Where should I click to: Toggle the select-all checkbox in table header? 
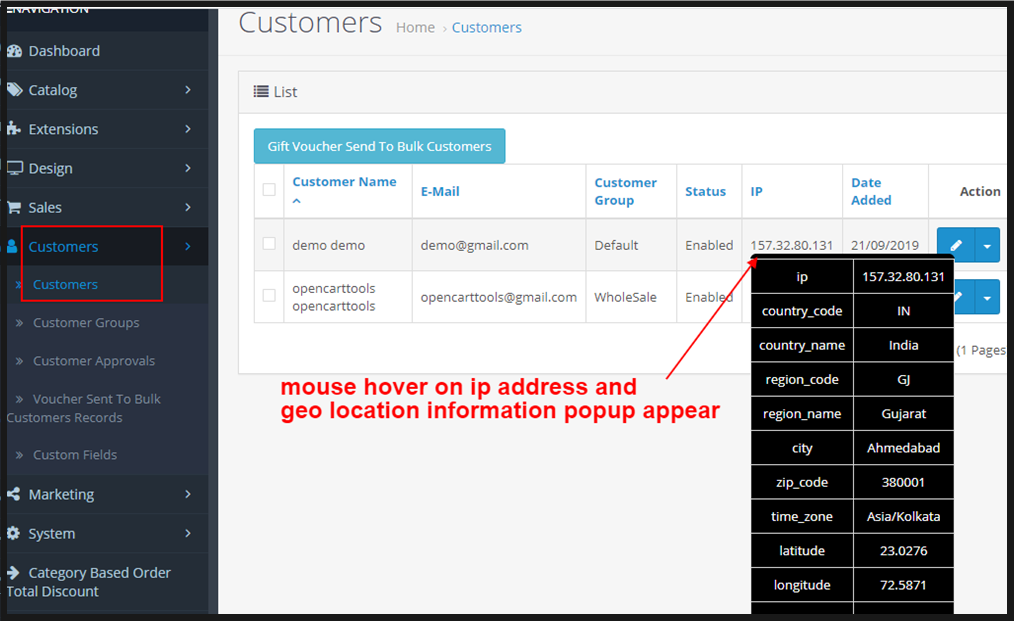(269, 190)
